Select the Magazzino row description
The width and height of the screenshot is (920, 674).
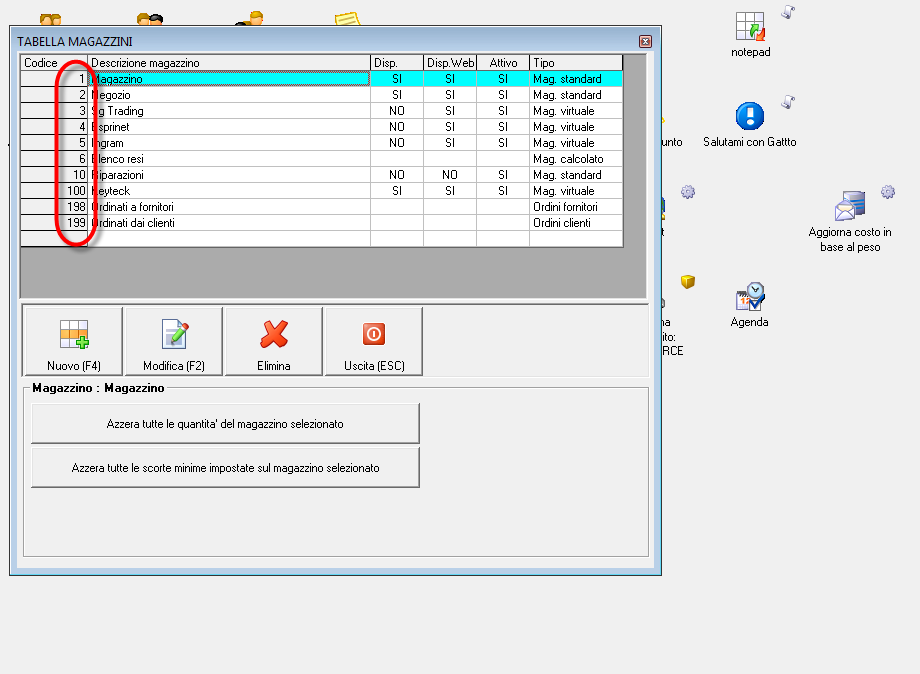[229, 79]
